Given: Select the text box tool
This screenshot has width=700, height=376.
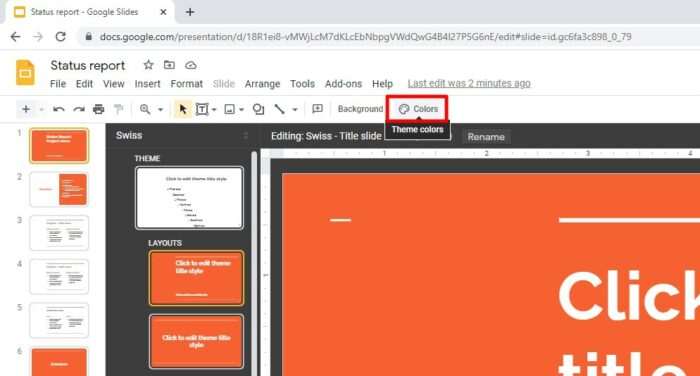Looking at the screenshot, I should 202,109.
